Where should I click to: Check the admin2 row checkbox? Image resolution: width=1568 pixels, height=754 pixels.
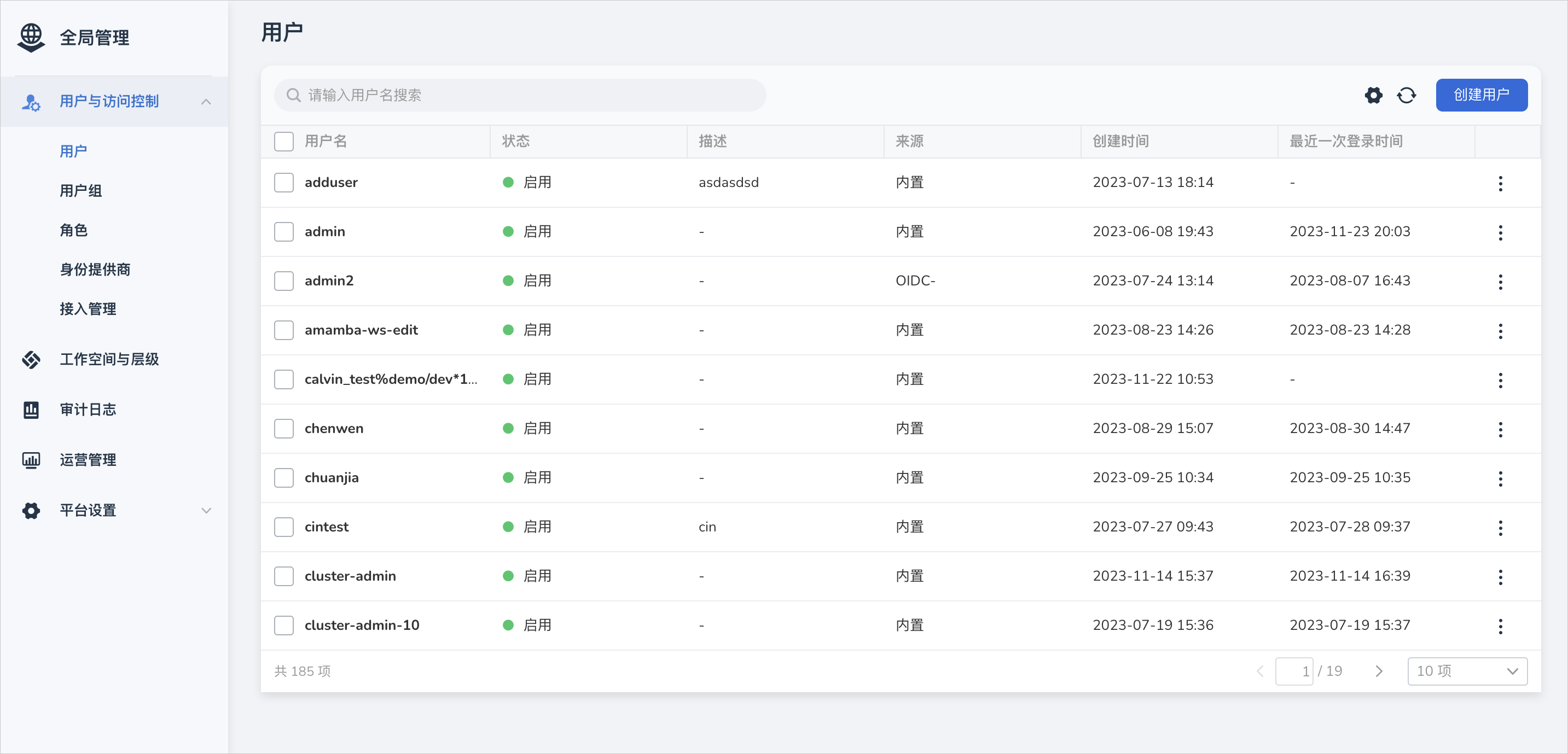[x=283, y=281]
